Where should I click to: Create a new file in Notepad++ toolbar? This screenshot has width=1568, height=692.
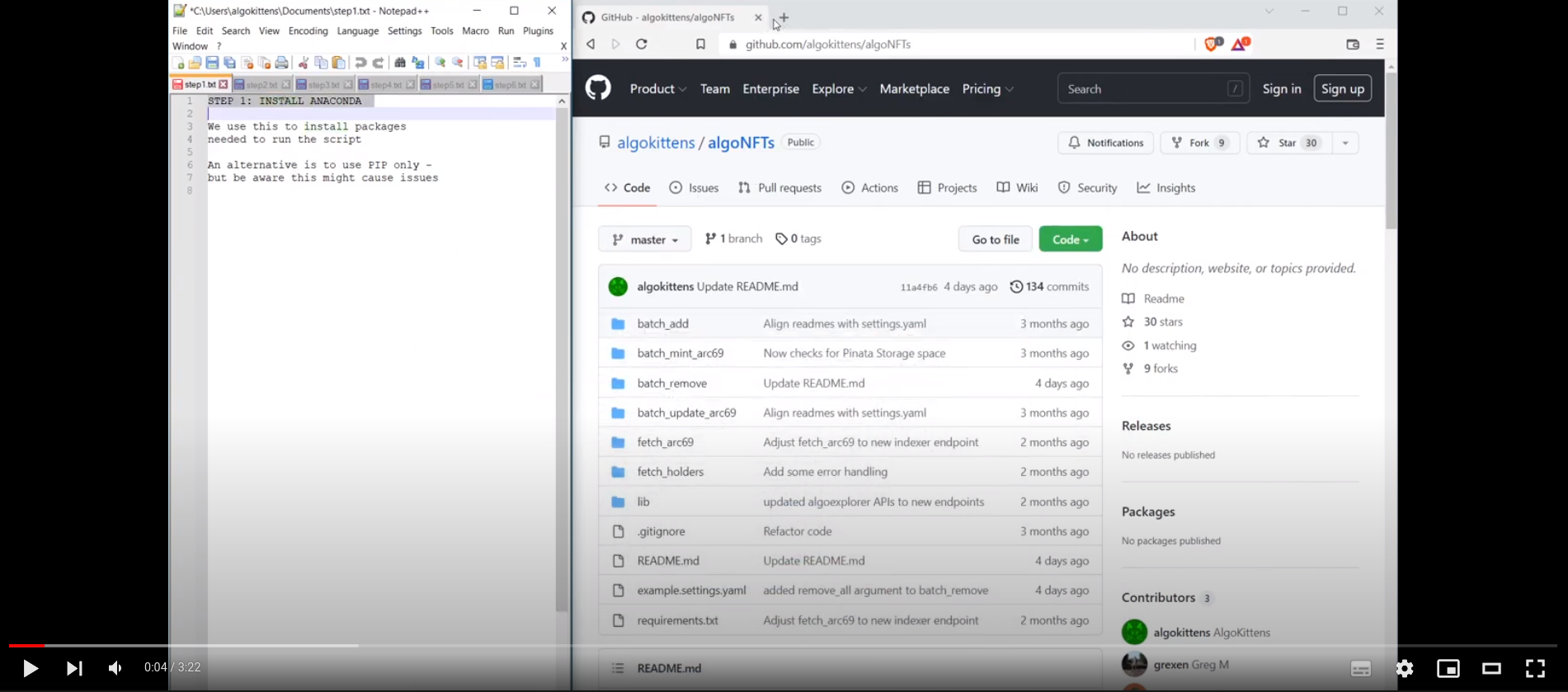[178, 63]
